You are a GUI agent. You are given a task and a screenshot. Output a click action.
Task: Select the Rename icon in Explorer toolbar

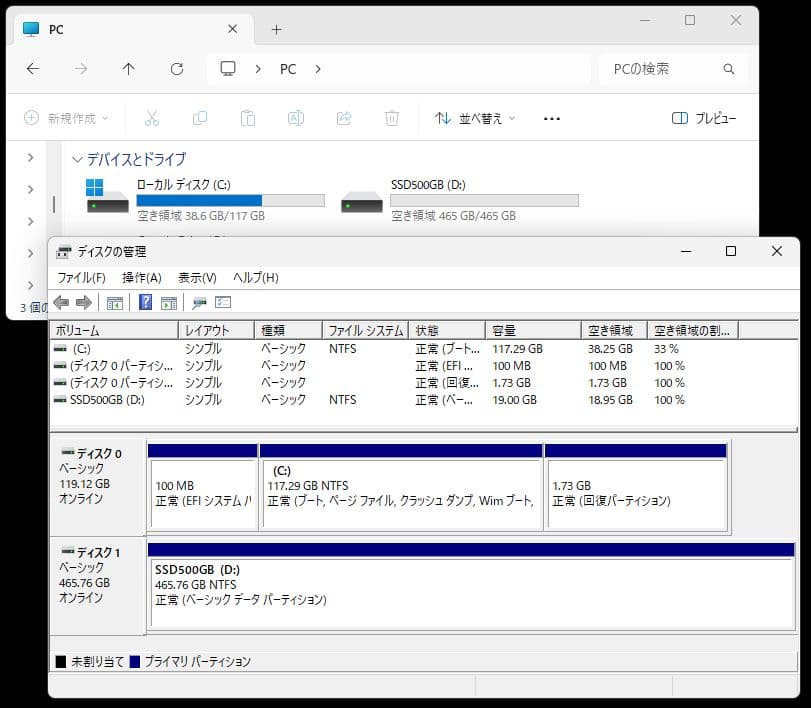(x=296, y=118)
